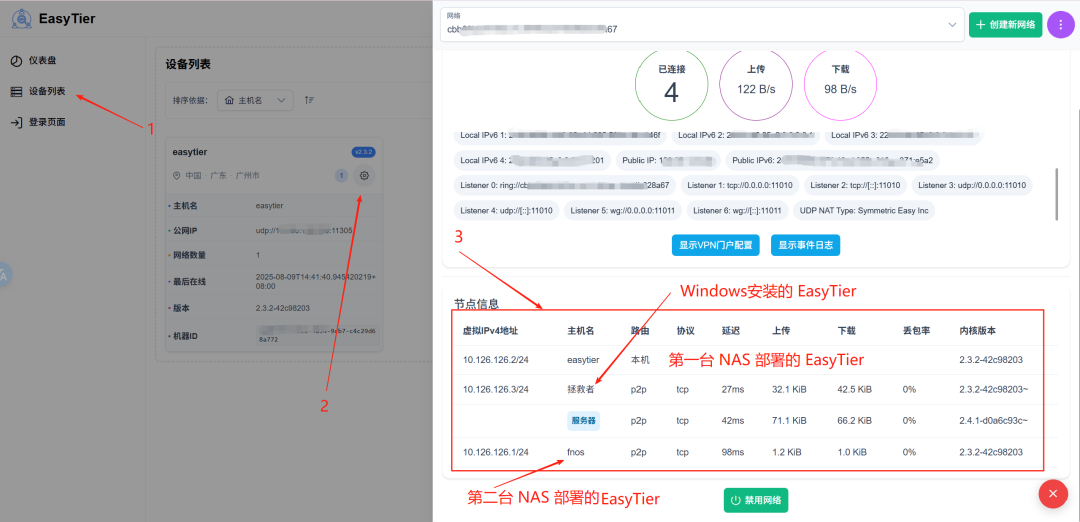
Task: Select the 10.126.126.2/24 address cell
Action: 496,359
